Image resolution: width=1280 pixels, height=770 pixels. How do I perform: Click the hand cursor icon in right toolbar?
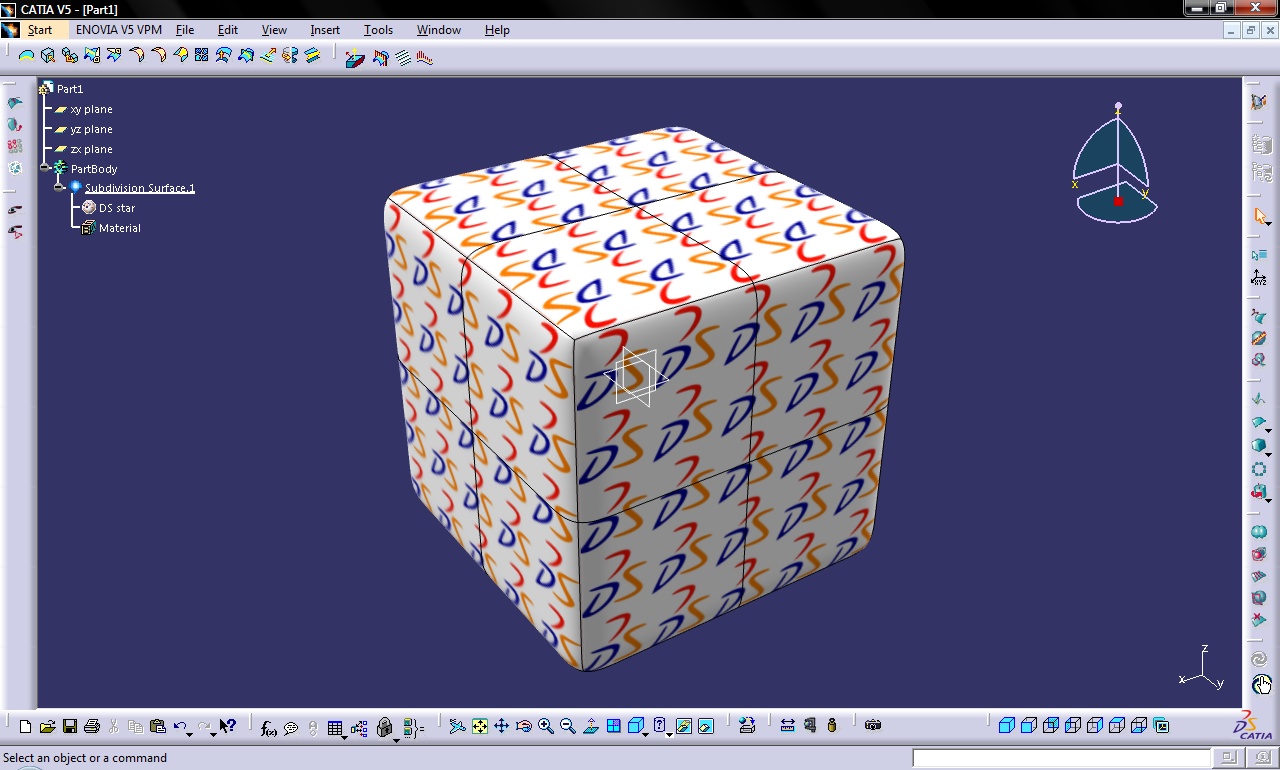point(1261,685)
